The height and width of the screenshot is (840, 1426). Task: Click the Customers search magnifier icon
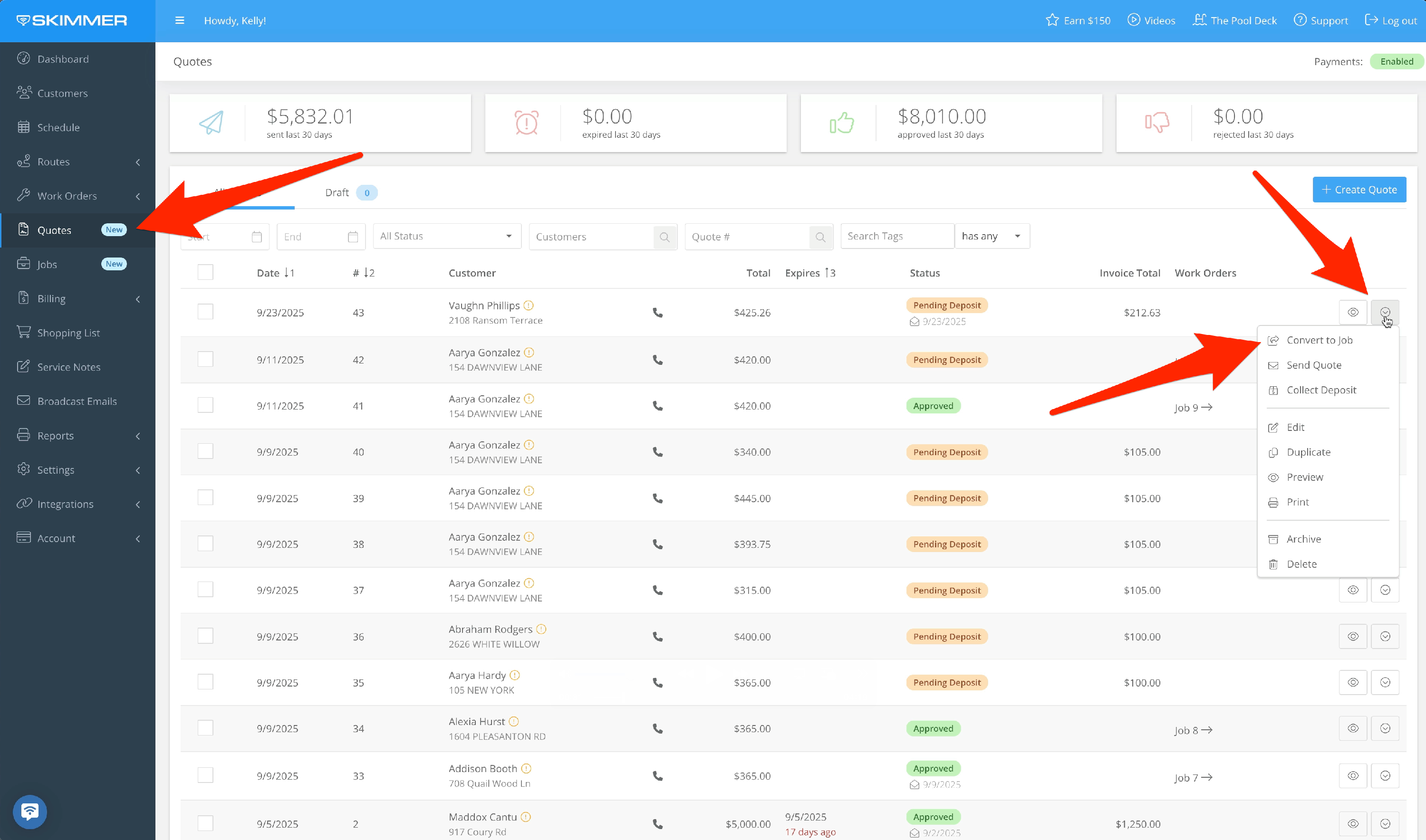(x=665, y=237)
